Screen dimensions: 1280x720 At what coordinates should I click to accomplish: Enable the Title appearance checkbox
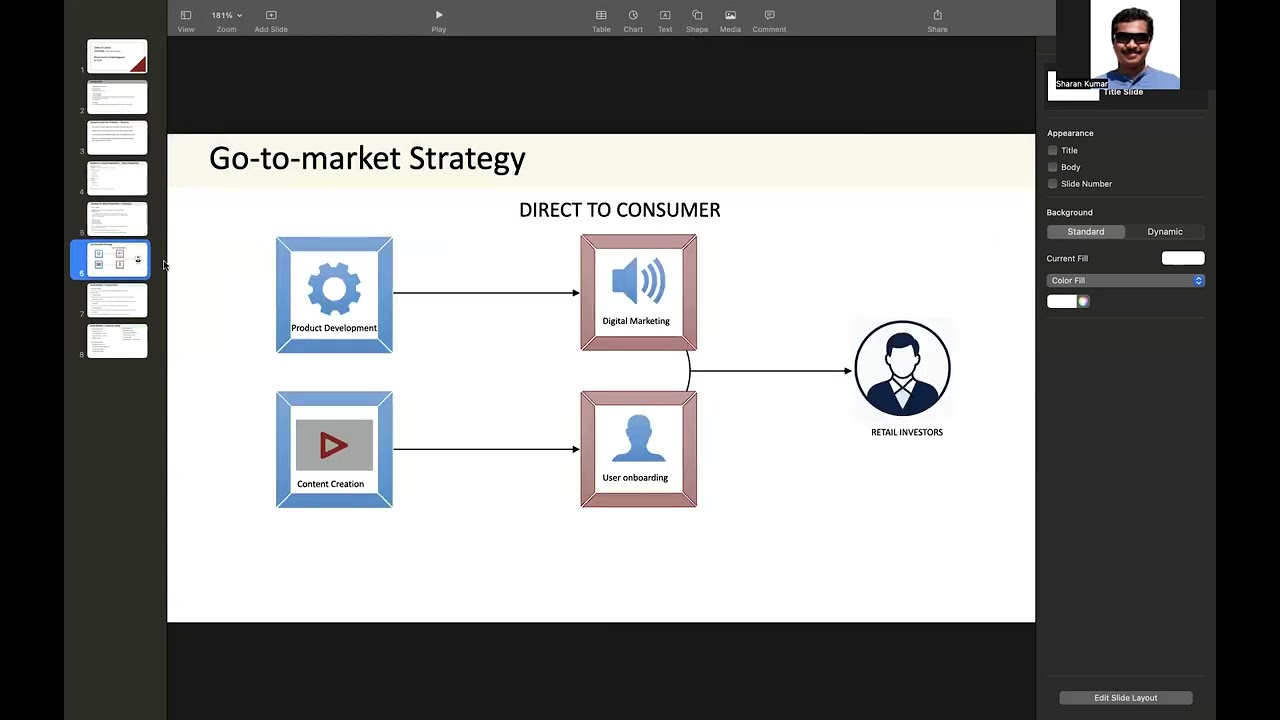(x=1052, y=150)
